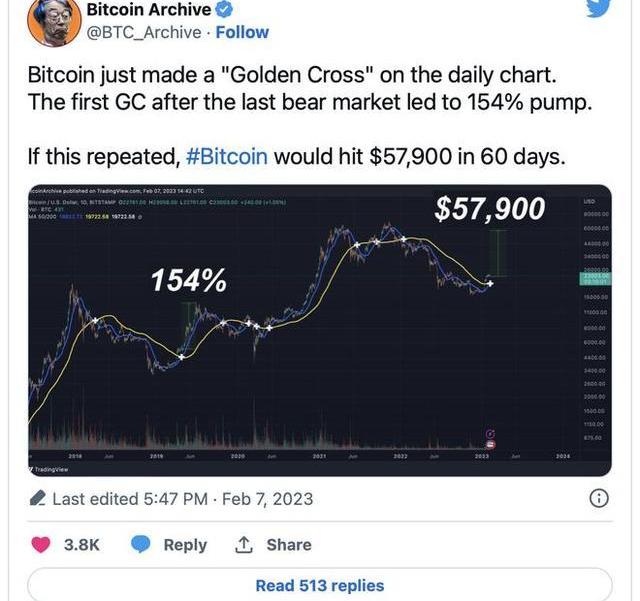Click the reply speech bubble icon
The image size is (640, 601).
[141, 545]
